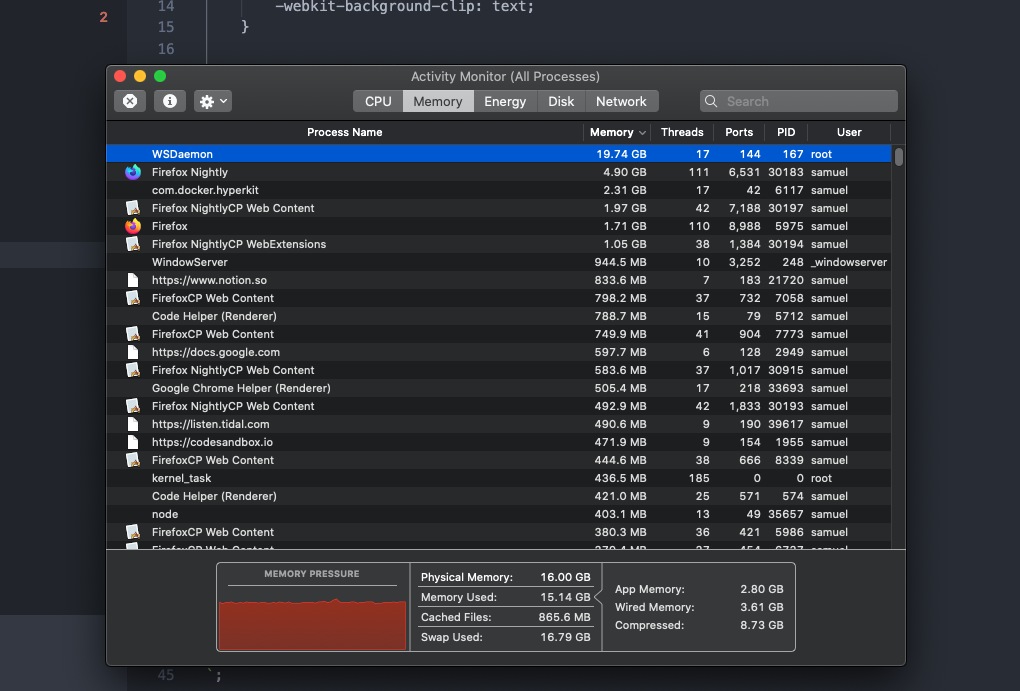Sort by Ports column header

coord(739,132)
